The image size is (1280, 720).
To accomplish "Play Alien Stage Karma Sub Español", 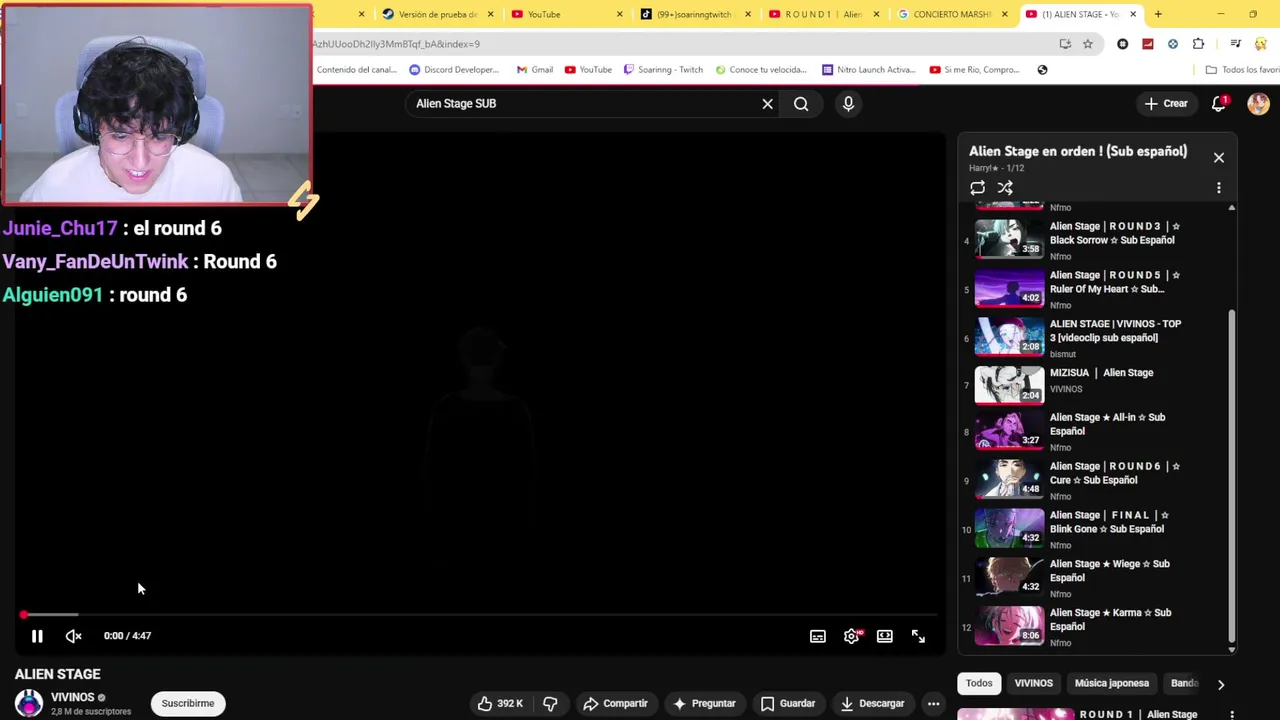I will [x=1093, y=628].
